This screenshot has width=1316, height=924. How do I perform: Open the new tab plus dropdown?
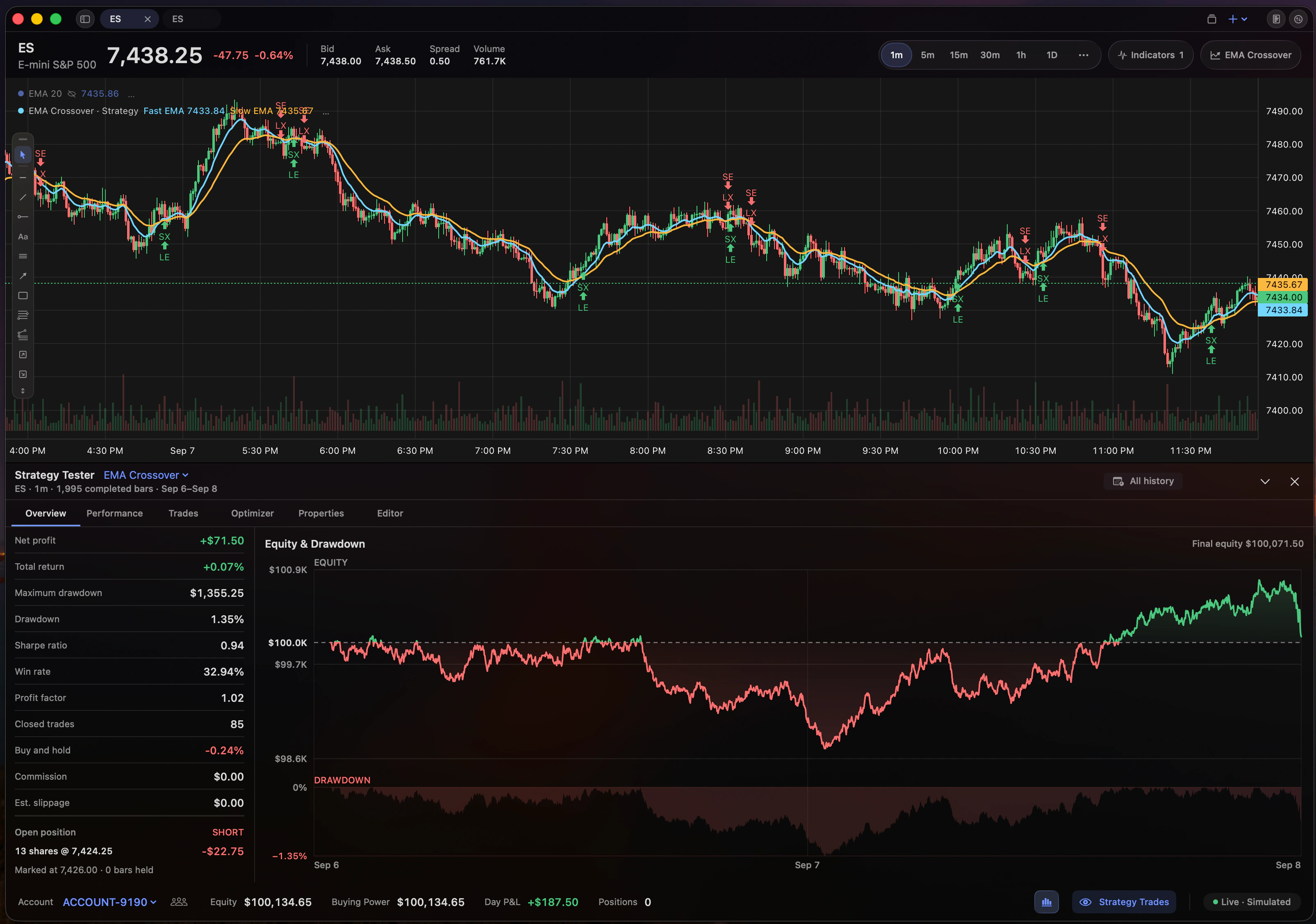pos(1237,19)
